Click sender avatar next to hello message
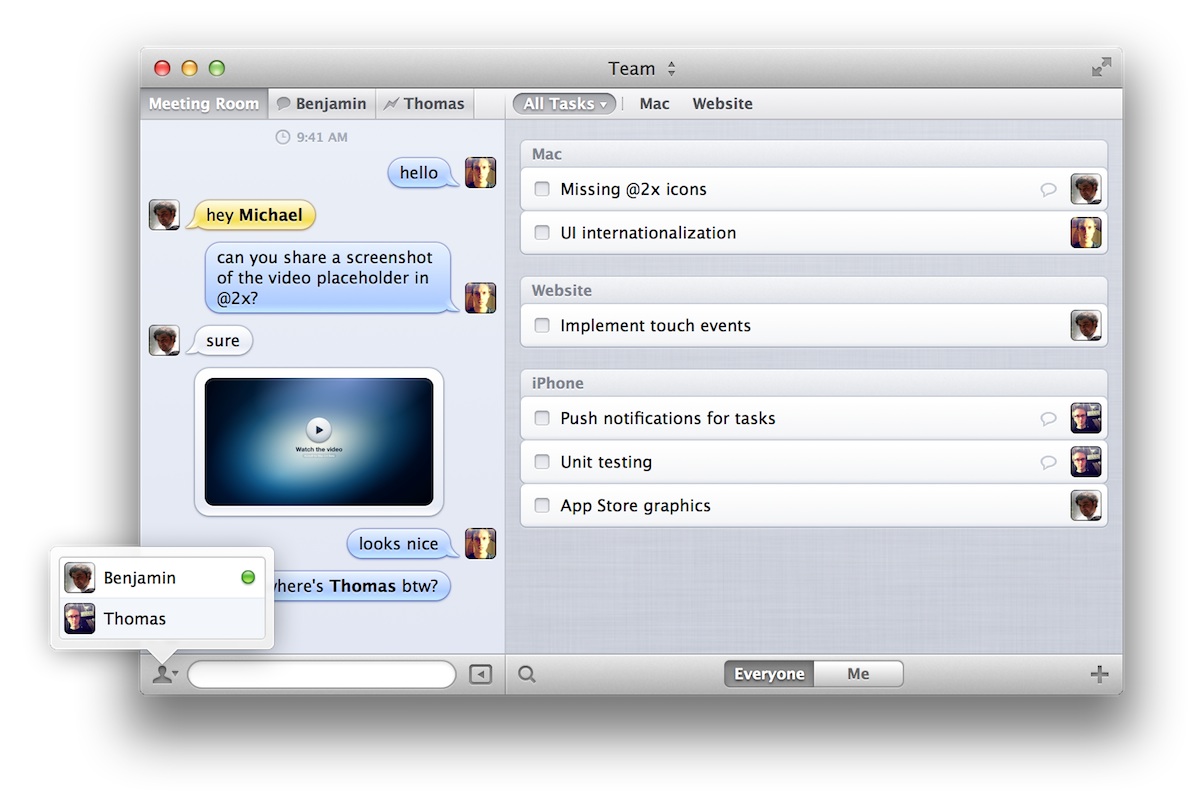Screen dimensions: 1200x802 coord(480,173)
